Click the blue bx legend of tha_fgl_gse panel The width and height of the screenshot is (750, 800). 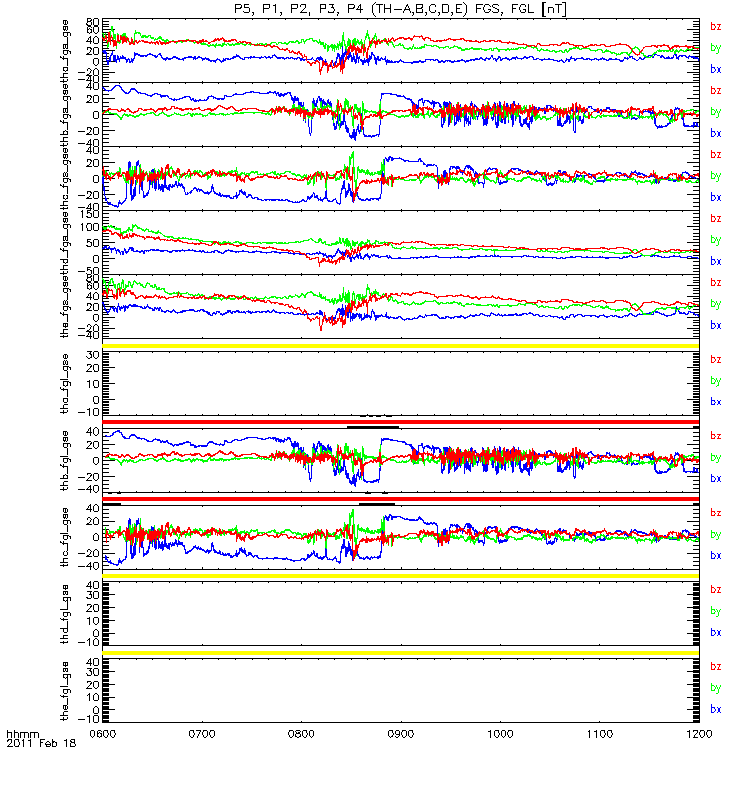[x=716, y=402]
